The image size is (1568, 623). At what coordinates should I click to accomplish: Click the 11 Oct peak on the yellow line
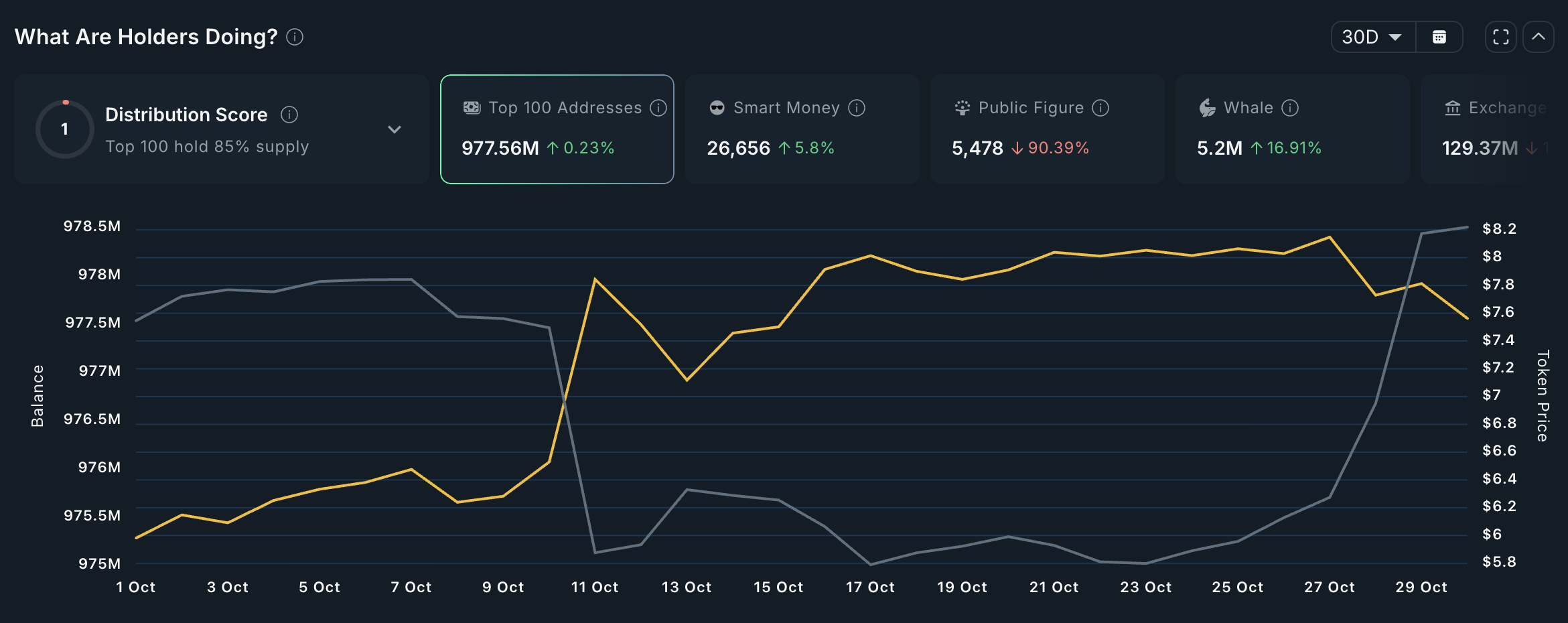click(594, 278)
